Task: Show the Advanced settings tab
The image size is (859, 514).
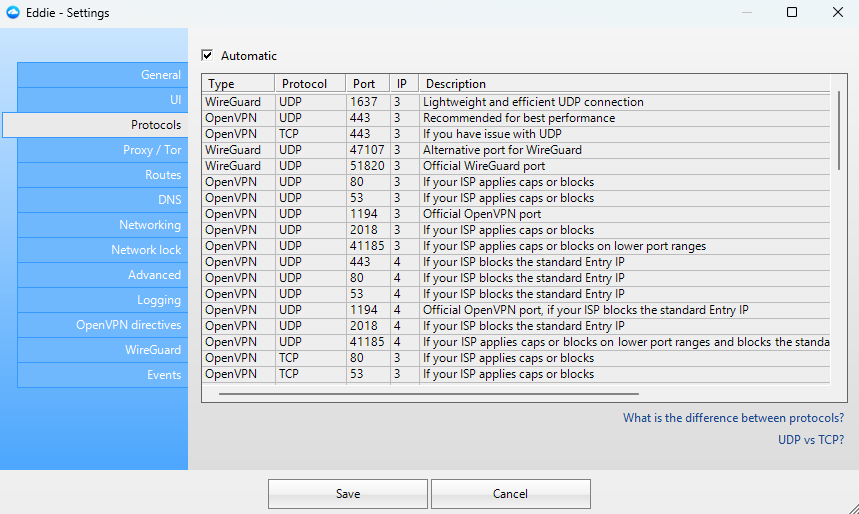Action: 102,275
